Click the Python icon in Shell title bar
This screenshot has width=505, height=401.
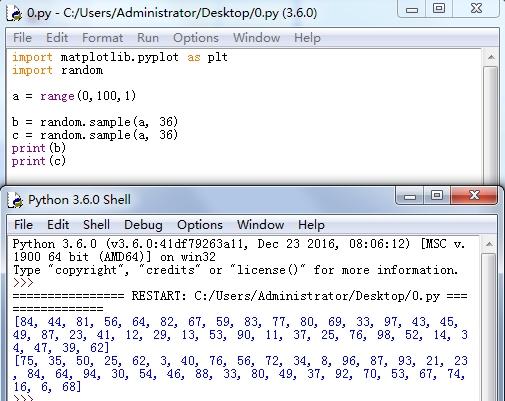pos(15,200)
